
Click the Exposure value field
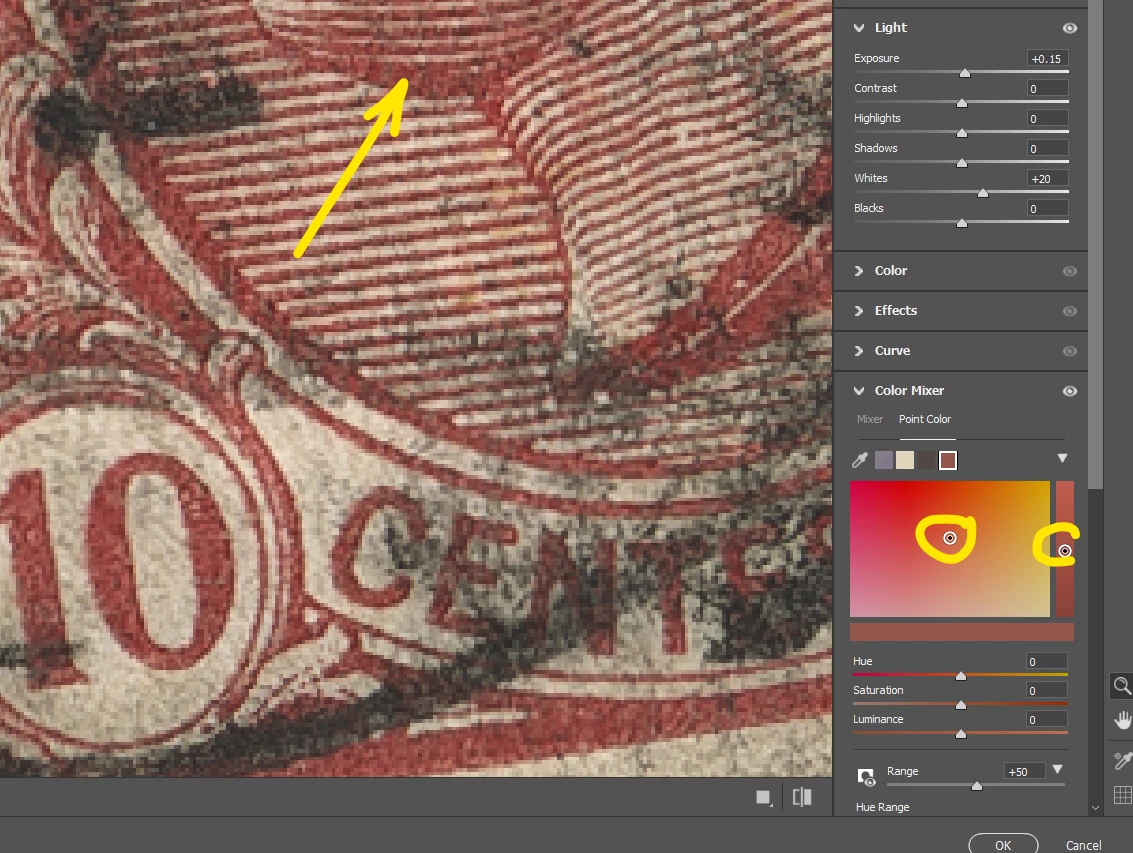pos(1047,59)
